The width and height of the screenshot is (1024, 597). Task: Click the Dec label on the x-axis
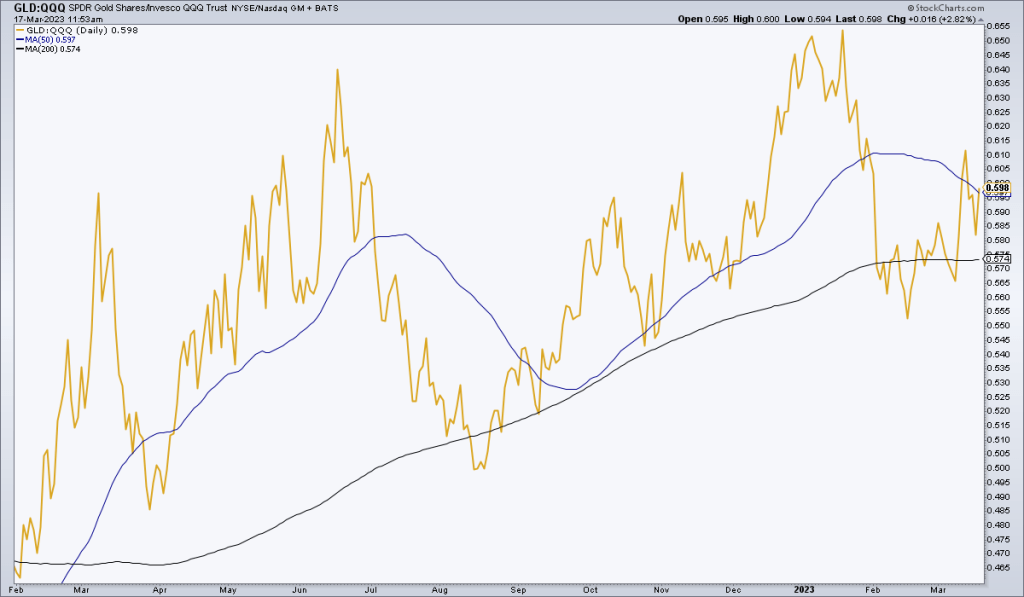tap(733, 590)
